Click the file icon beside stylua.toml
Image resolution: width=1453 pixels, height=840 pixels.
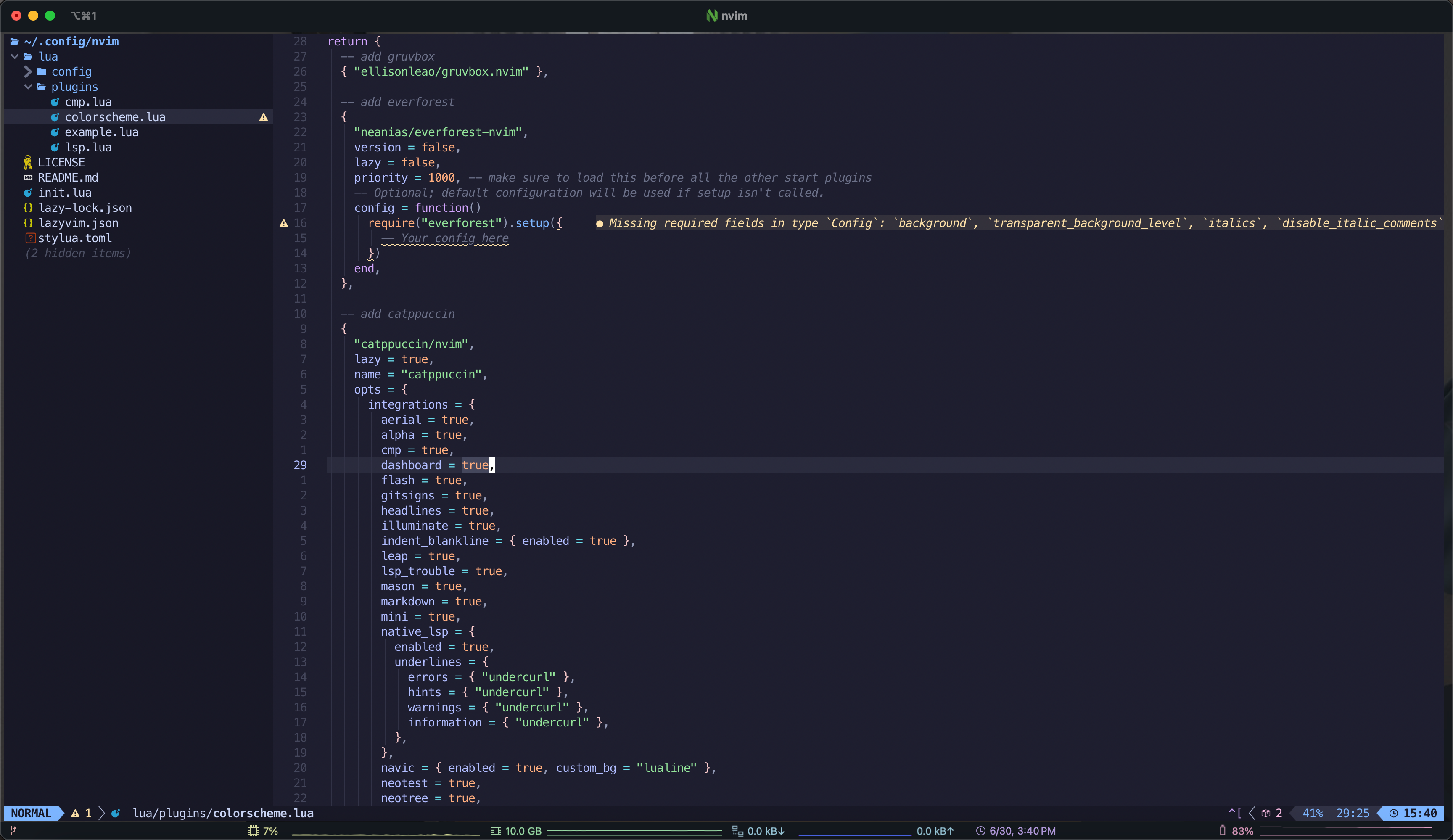coord(31,238)
